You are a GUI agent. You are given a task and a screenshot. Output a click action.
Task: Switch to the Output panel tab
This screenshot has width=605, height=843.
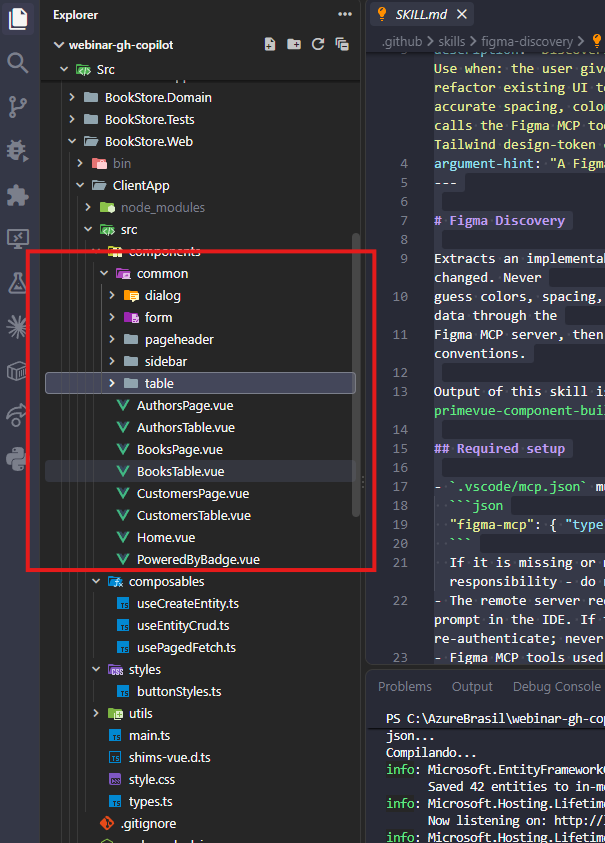472,687
